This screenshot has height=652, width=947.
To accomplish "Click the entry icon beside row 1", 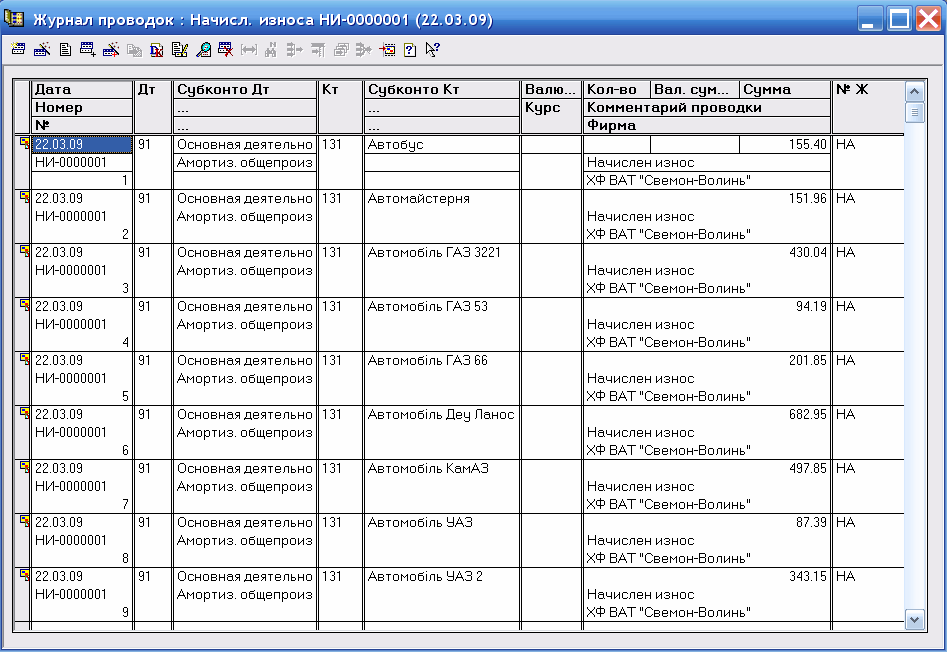I will tap(24, 144).
